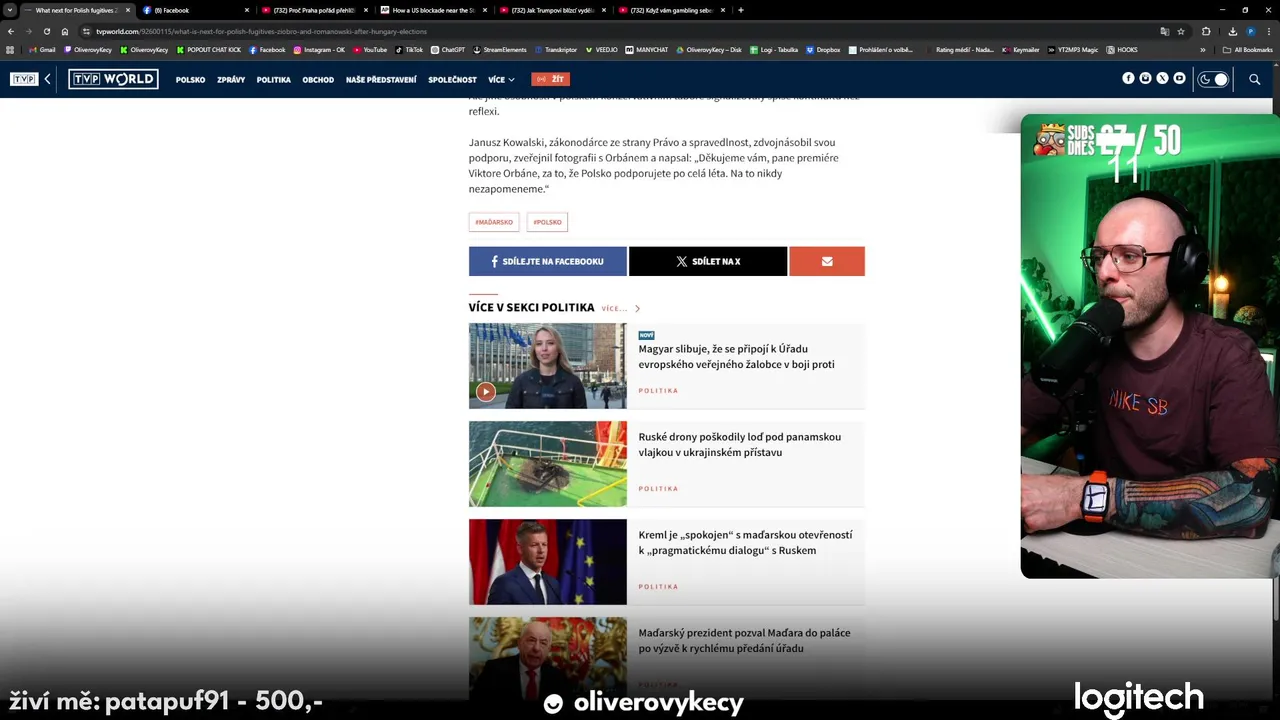The height and width of the screenshot is (720, 1280).
Task: Expand the VÍCE dropdown in navigation
Action: click(x=502, y=79)
